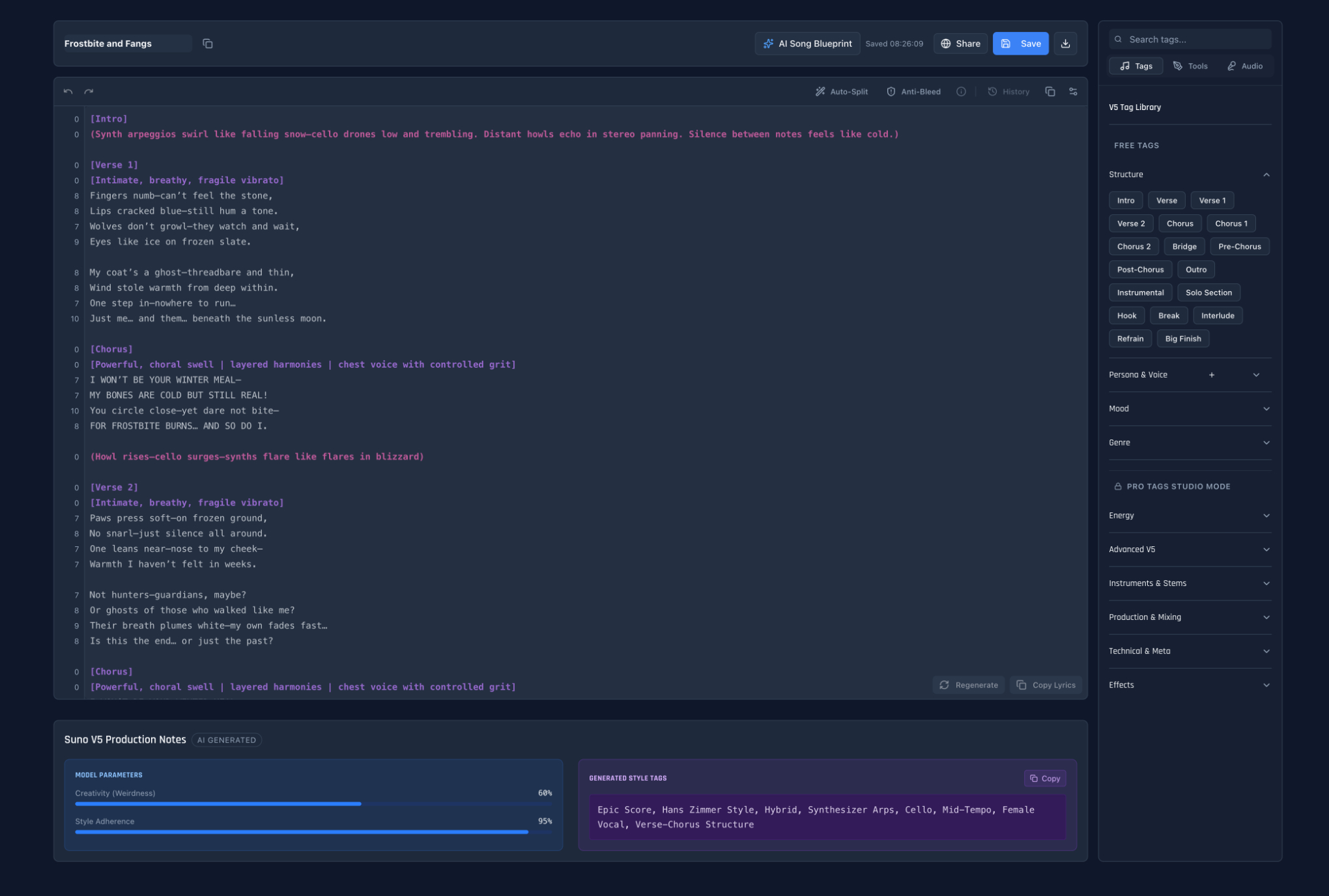The image size is (1329, 896).
Task: Click the undo arrow in the editor
Action: [x=68, y=91]
